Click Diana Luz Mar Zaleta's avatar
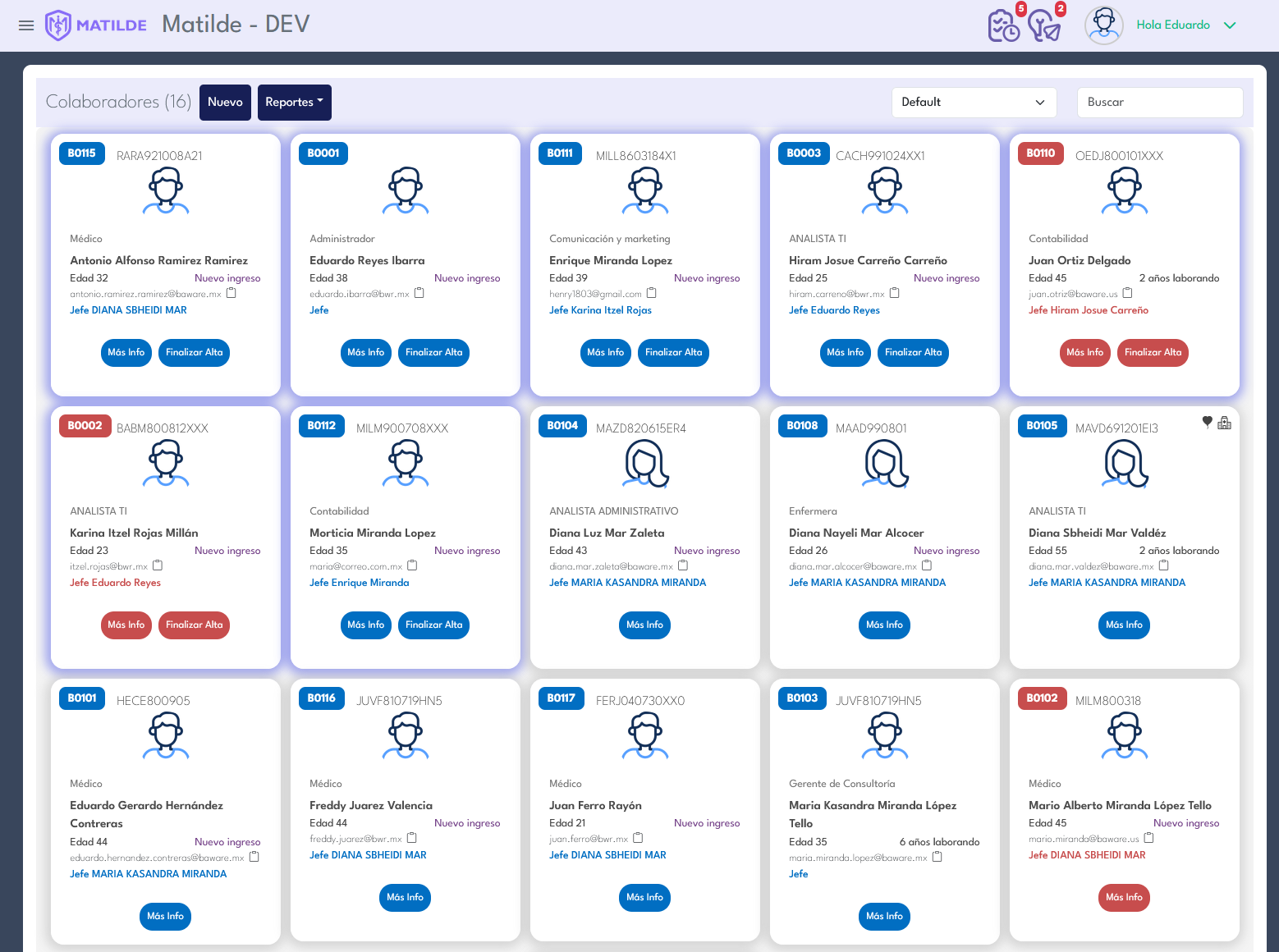Viewport: 1279px width, 952px height. pyautogui.click(x=646, y=464)
